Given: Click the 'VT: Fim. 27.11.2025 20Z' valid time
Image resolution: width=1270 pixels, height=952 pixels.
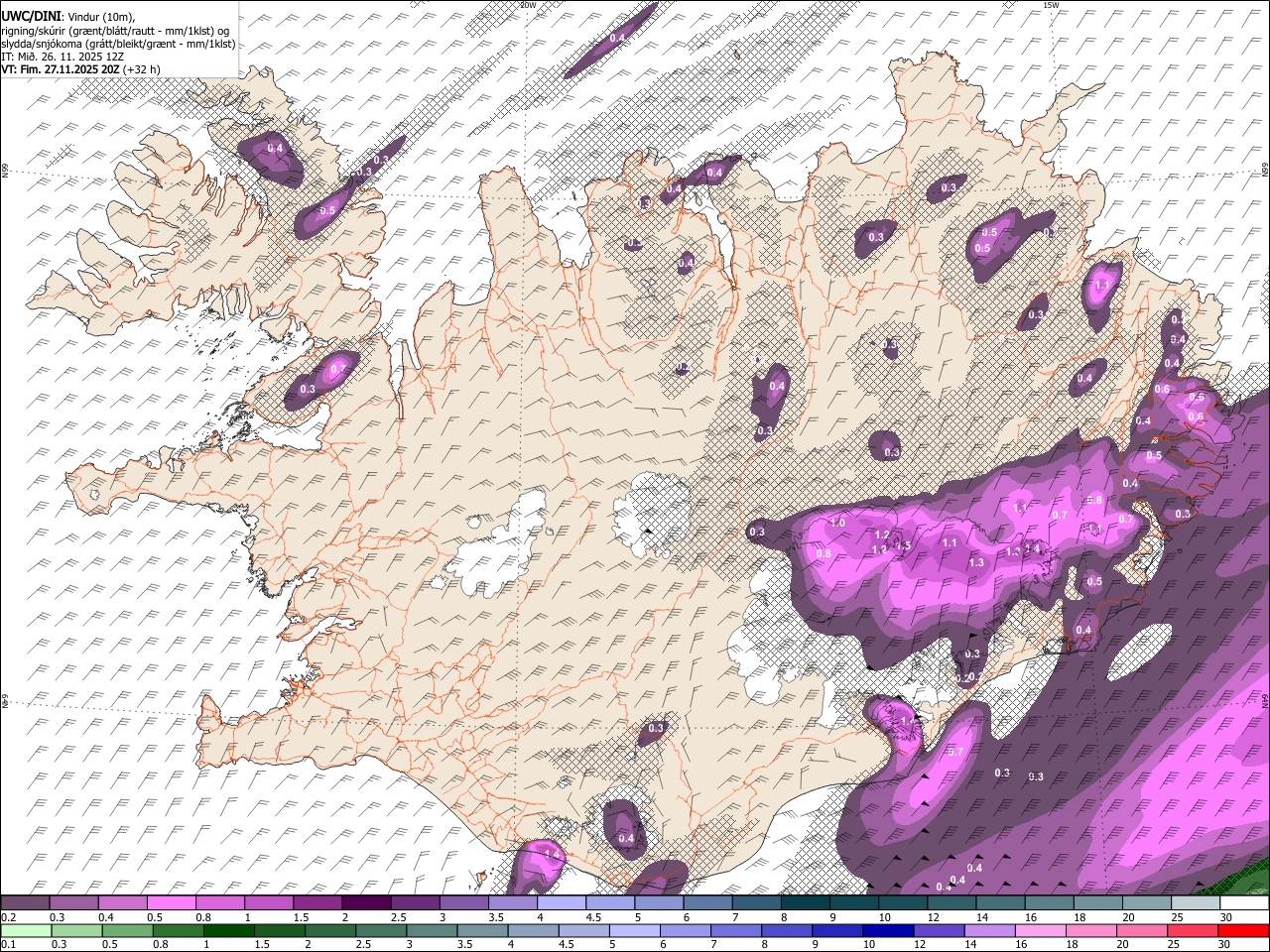Looking at the screenshot, I should point(62,69).
